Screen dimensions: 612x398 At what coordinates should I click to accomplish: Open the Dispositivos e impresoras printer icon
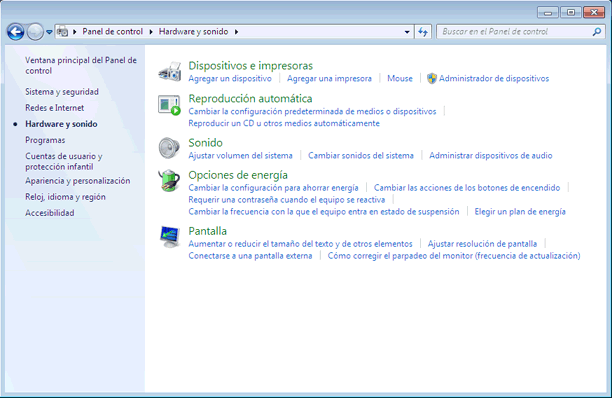click(170, 71)
